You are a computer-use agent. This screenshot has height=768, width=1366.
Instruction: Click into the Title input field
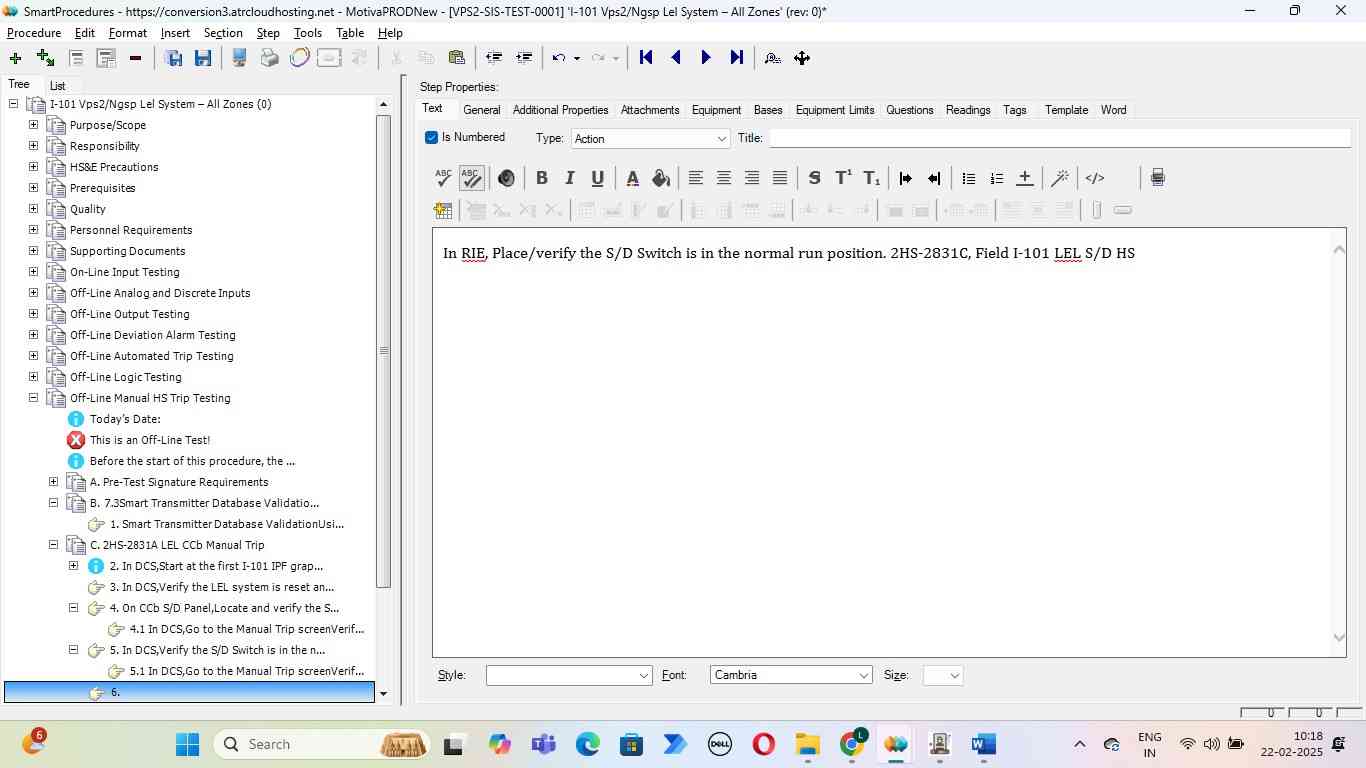pos(1060,138)
